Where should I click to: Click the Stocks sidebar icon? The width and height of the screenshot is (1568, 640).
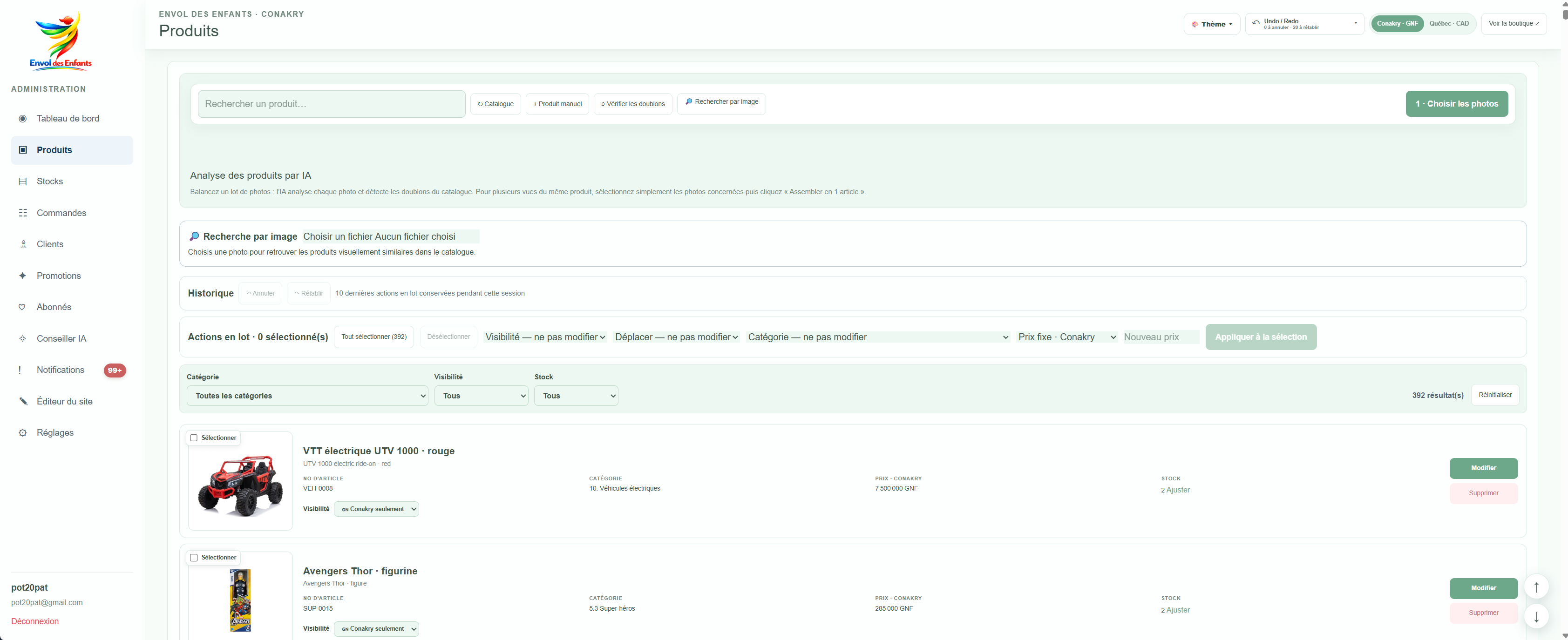tap(22, 181)
